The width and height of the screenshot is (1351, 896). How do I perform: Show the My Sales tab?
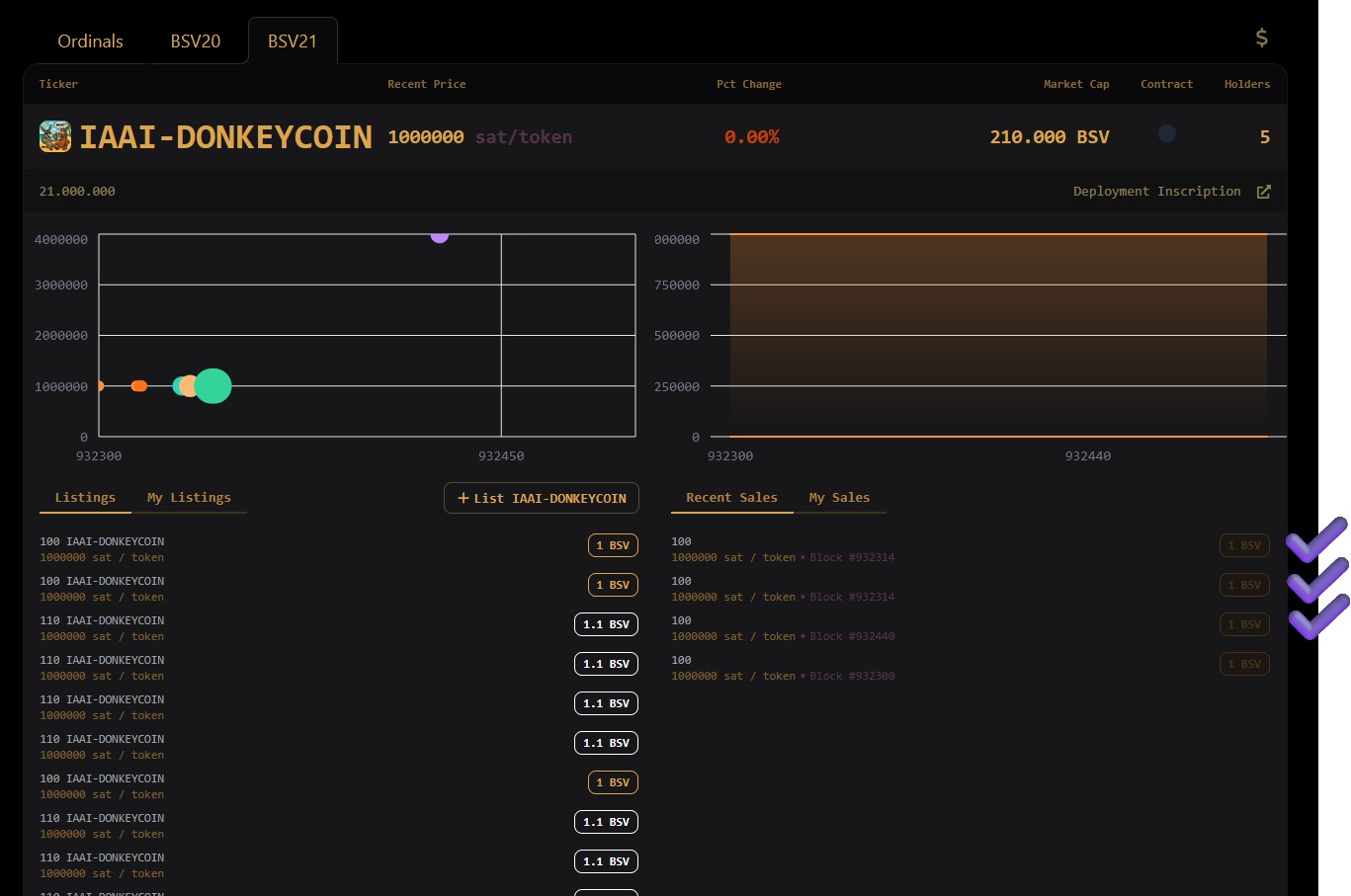(x=839, y=498)
